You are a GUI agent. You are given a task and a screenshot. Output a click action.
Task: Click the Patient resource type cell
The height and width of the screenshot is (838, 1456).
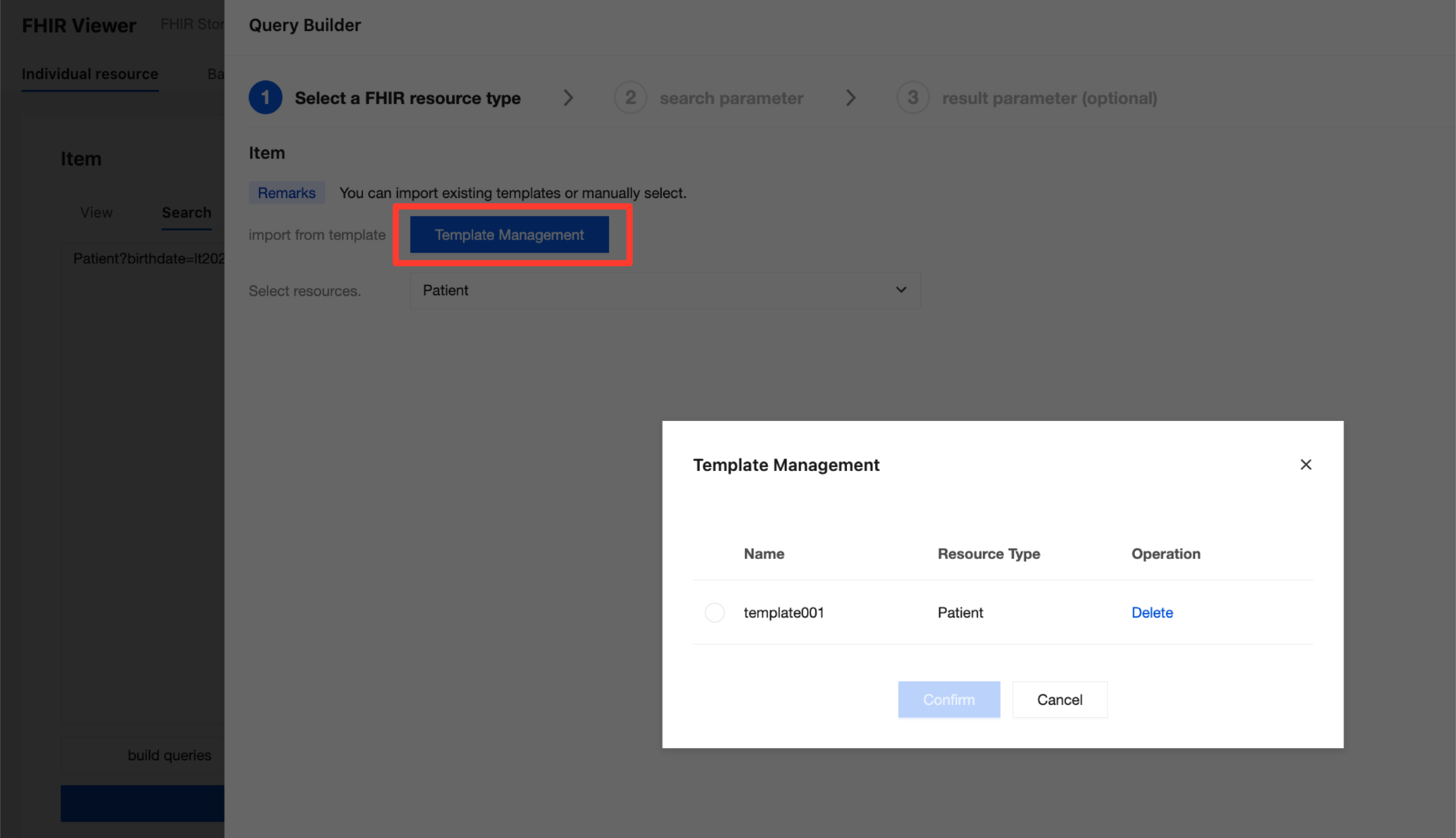(x=960, y=612)
